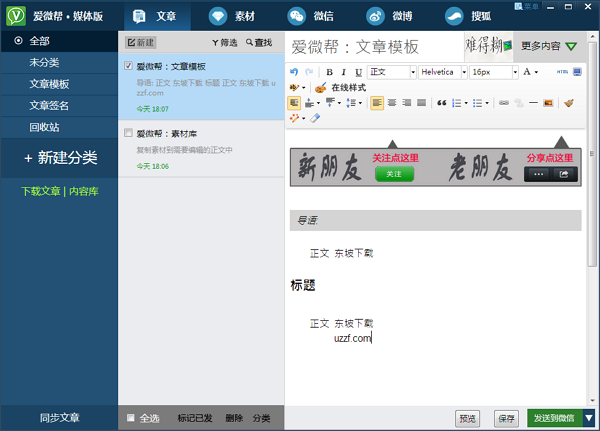Image resolution: width=600 pixels, height=431 pixels.
Task: Click + 新建分类 to add category
Action: (60, 158)
